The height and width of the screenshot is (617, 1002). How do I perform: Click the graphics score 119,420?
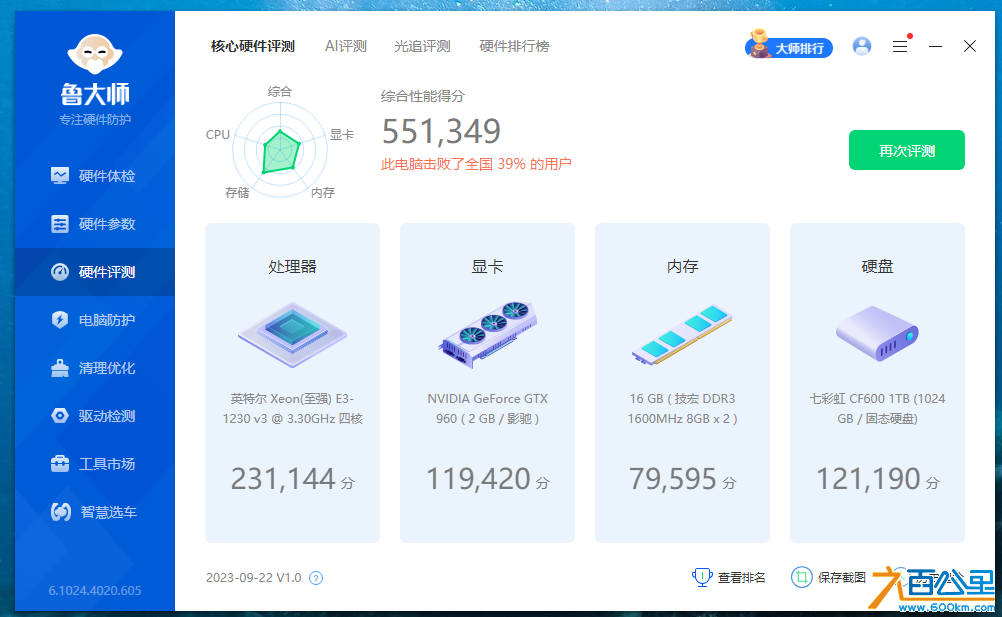click(x=478, y=478)
